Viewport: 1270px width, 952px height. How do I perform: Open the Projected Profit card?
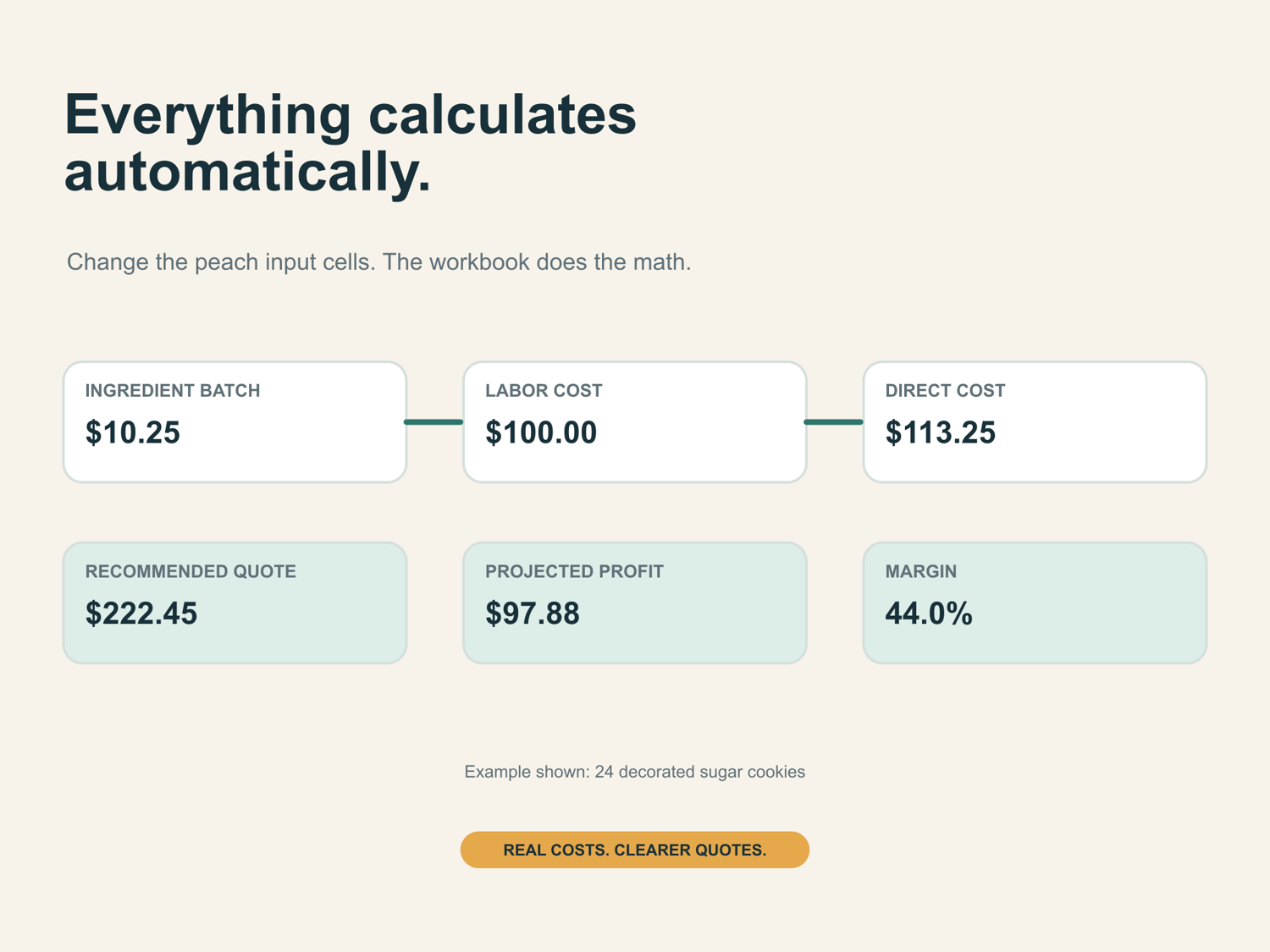point(635,603)
